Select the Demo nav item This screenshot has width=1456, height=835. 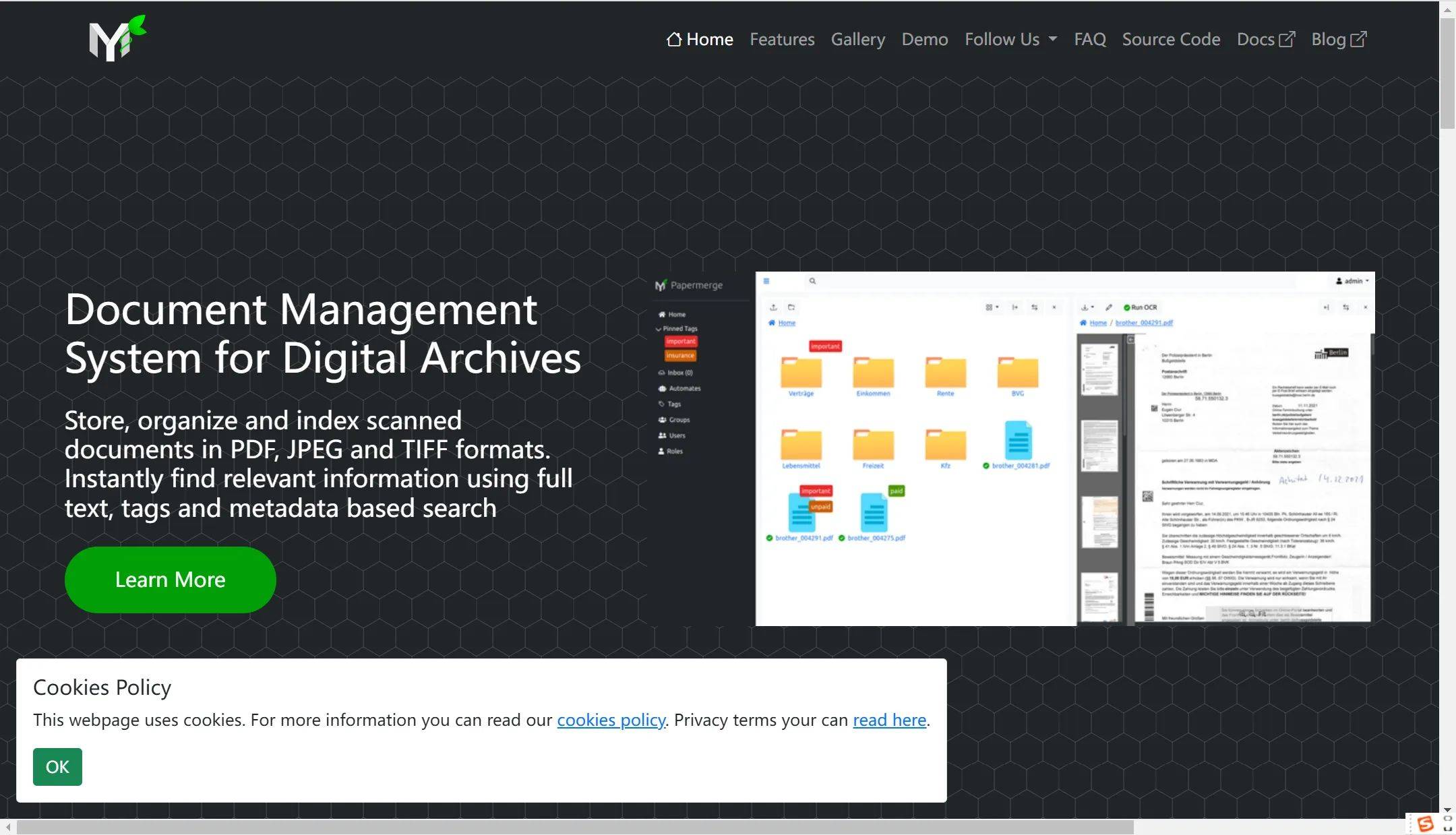coord(925,39)
